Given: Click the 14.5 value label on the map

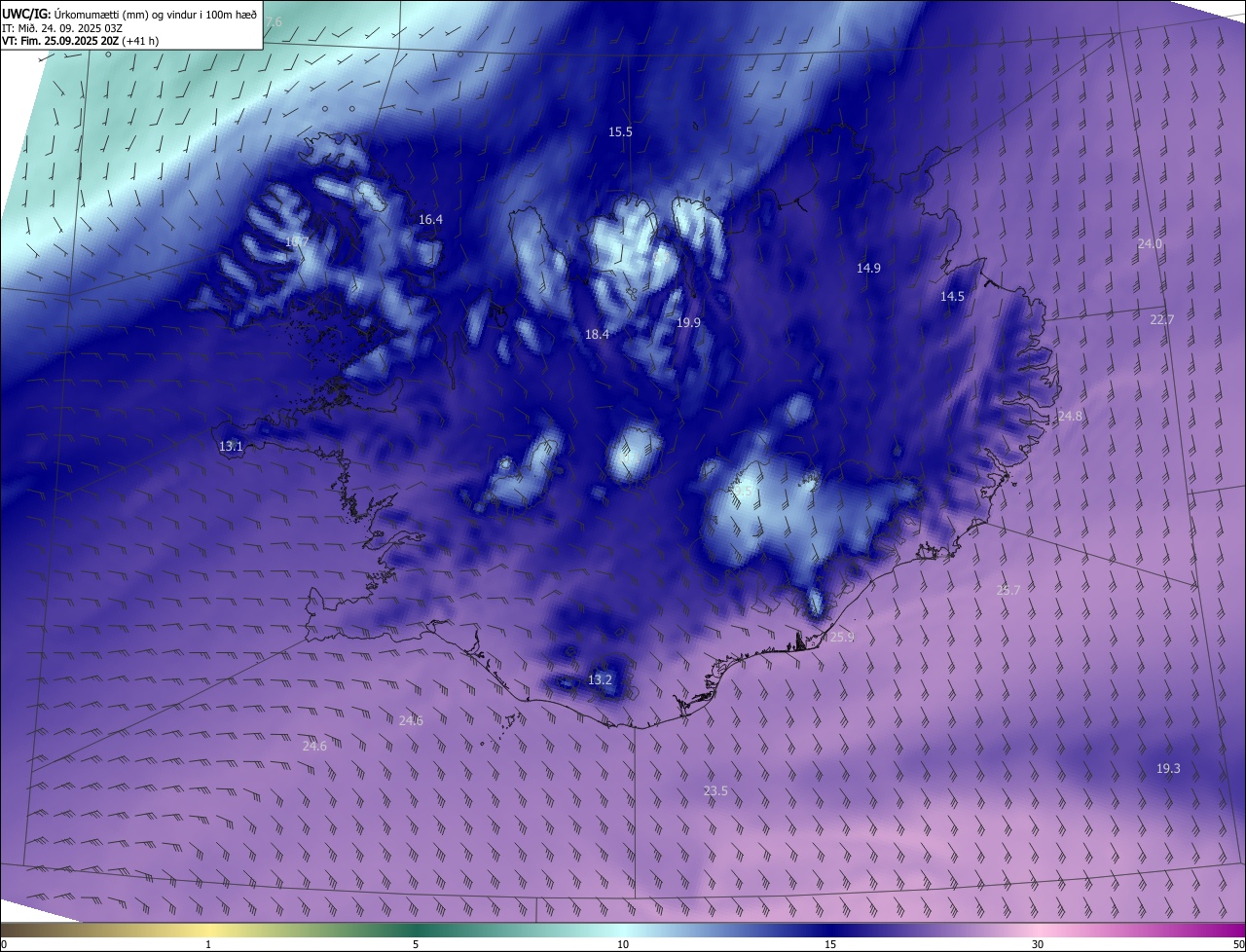Looking at the screenshot, I should [952, 296].
